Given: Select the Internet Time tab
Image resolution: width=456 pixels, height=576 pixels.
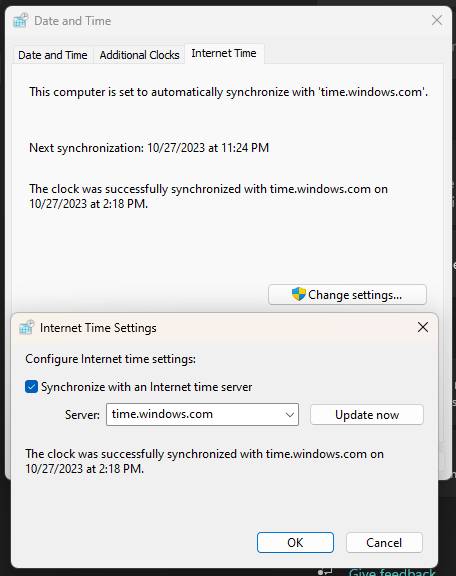Looking at the screenshot, I should 224,54.
